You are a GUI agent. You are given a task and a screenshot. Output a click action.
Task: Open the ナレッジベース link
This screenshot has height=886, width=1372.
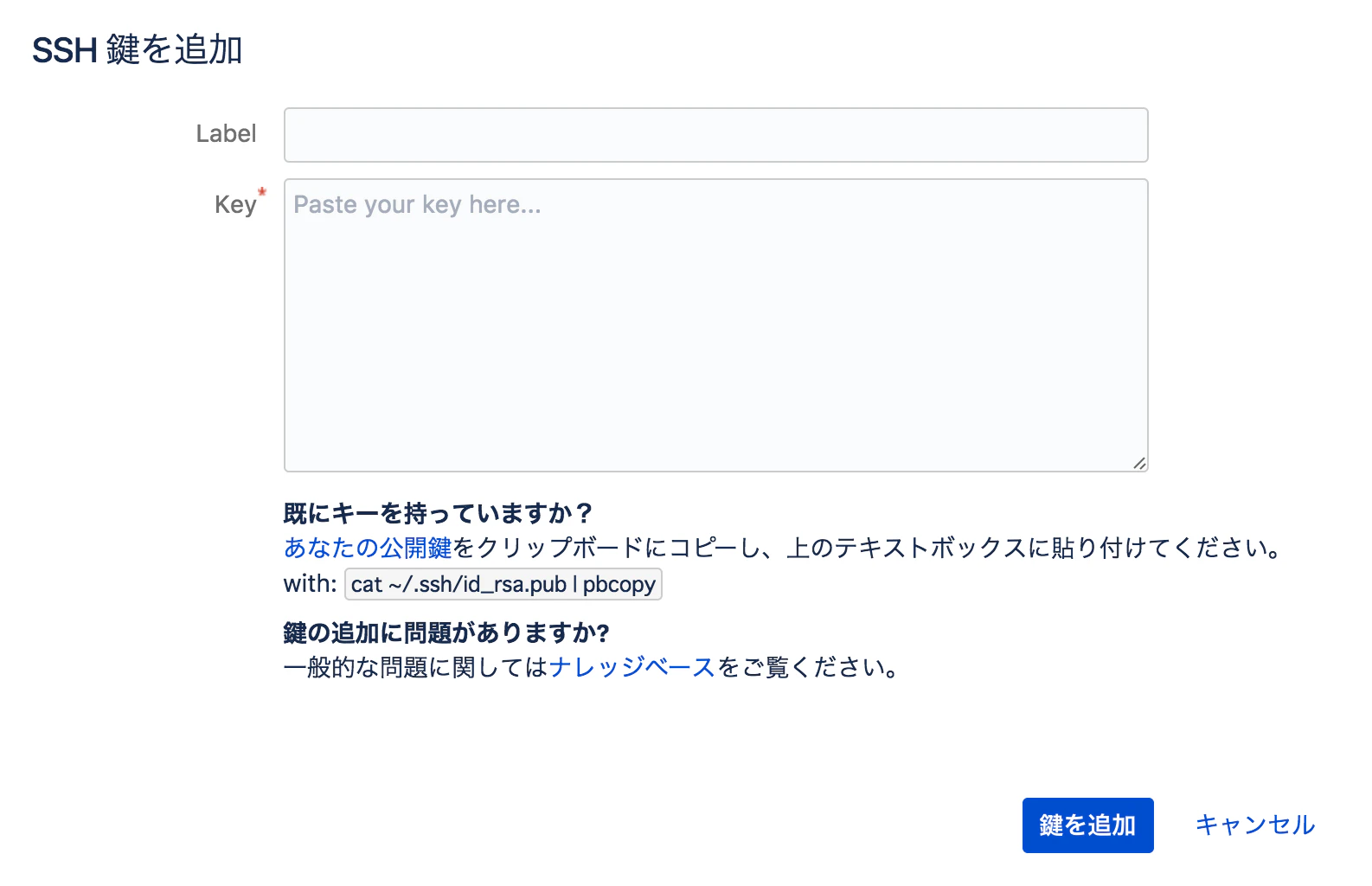[632, 667]
